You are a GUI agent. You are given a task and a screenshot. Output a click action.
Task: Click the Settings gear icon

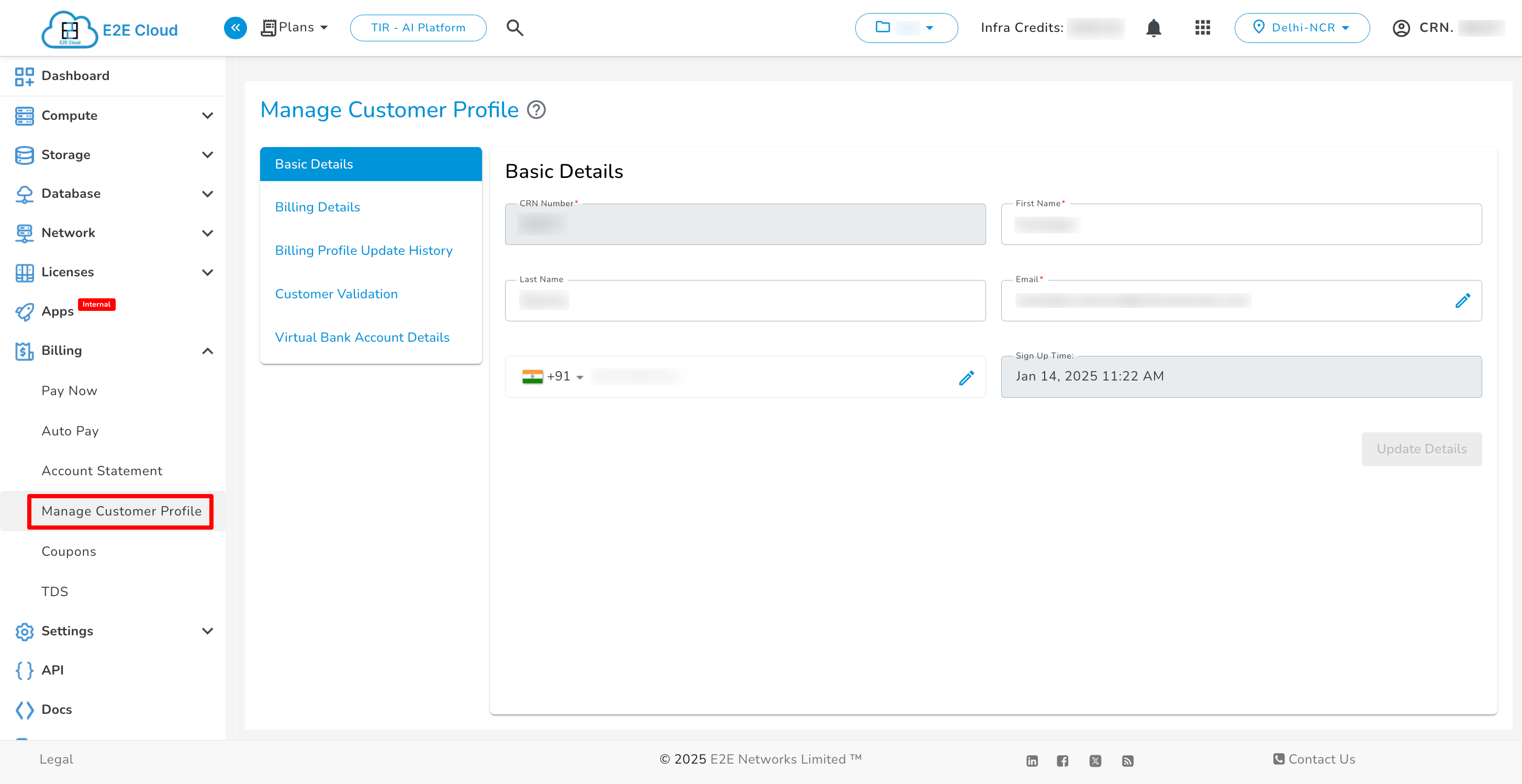[24, 631]
